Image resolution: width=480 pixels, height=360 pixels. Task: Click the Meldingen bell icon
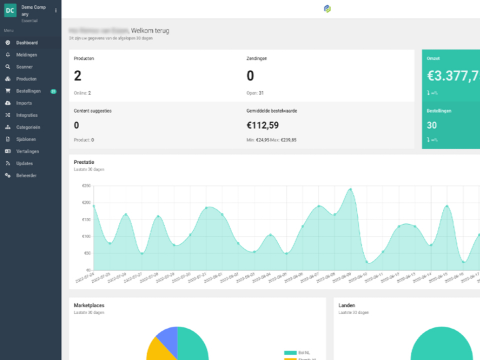point(8,55)
